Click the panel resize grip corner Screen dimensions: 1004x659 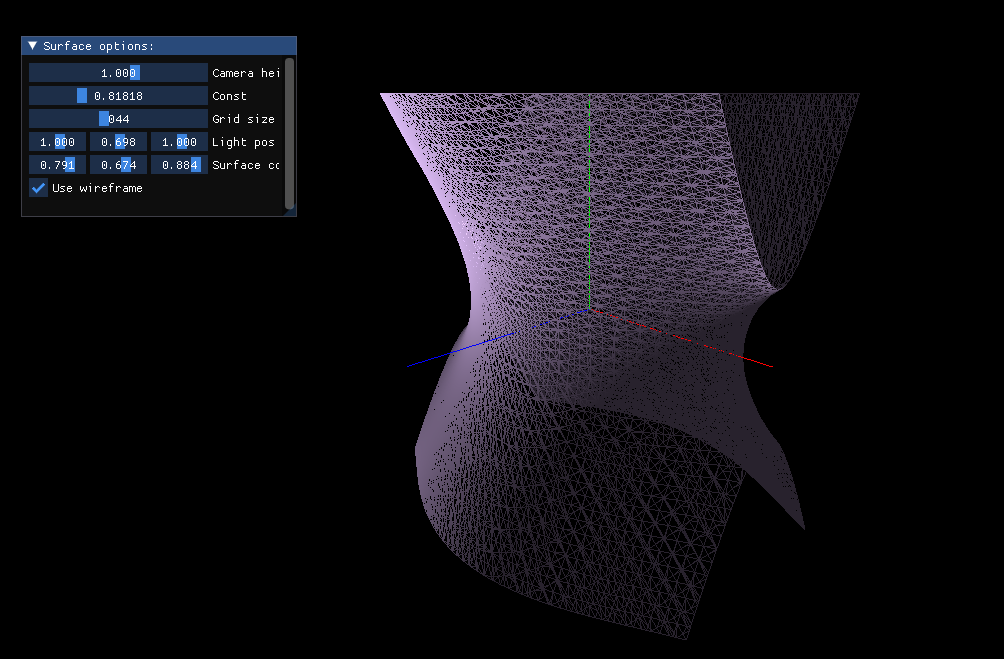tap(290, 212)
